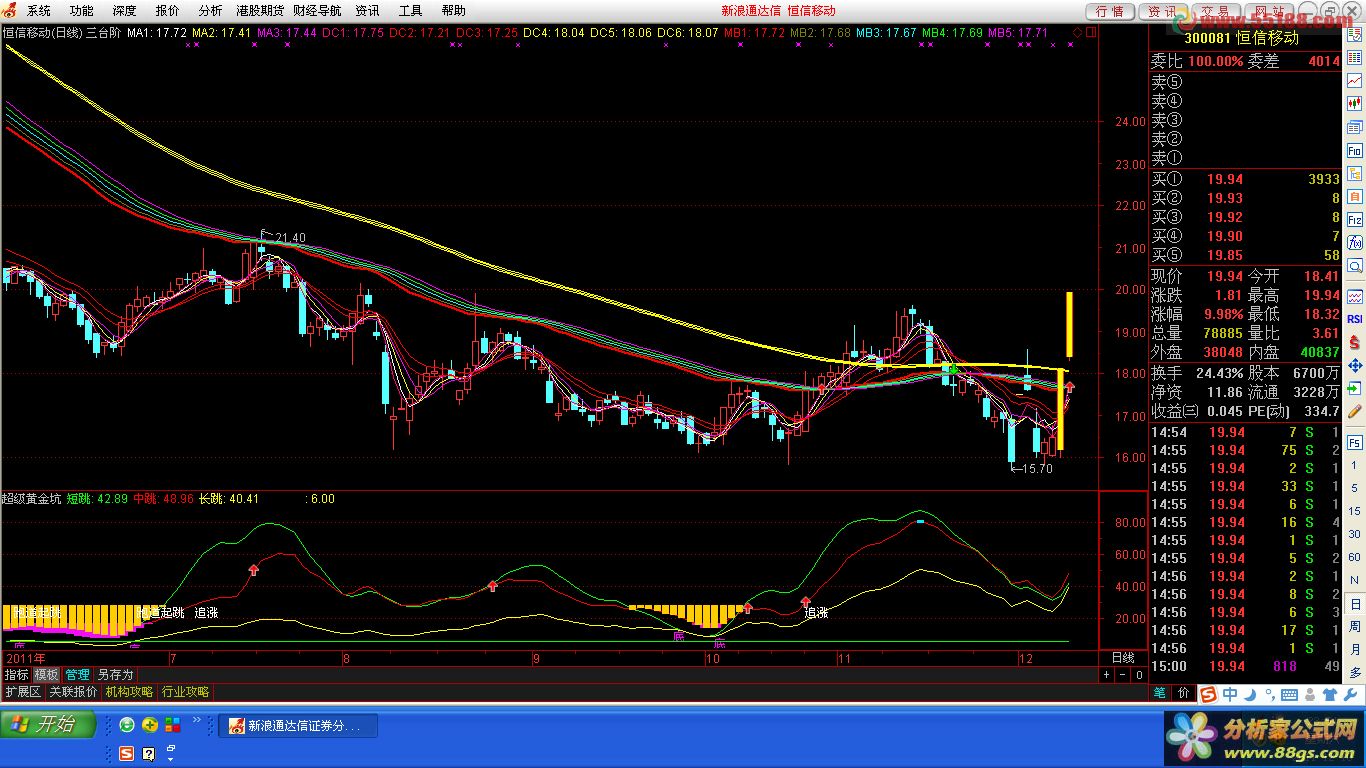
Task: Open the RSI indicator from sidebar
Action: 1354,319
